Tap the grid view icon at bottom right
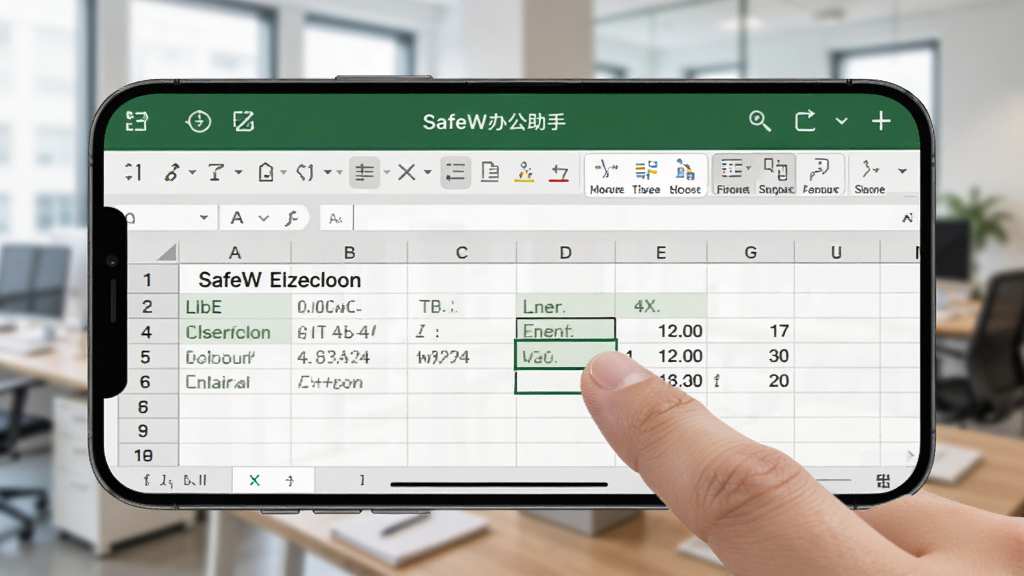This screenshot has width=1024, height=576. (883, 481)
